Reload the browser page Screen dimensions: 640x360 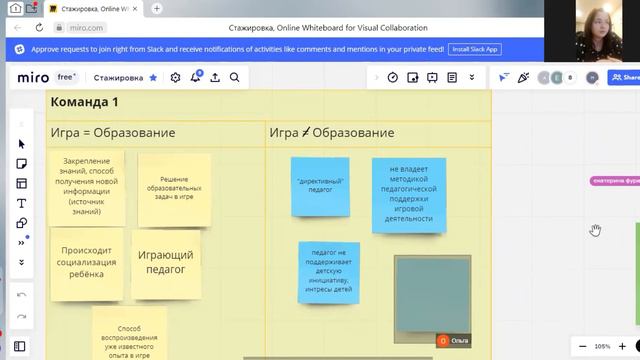pos(39,28)
